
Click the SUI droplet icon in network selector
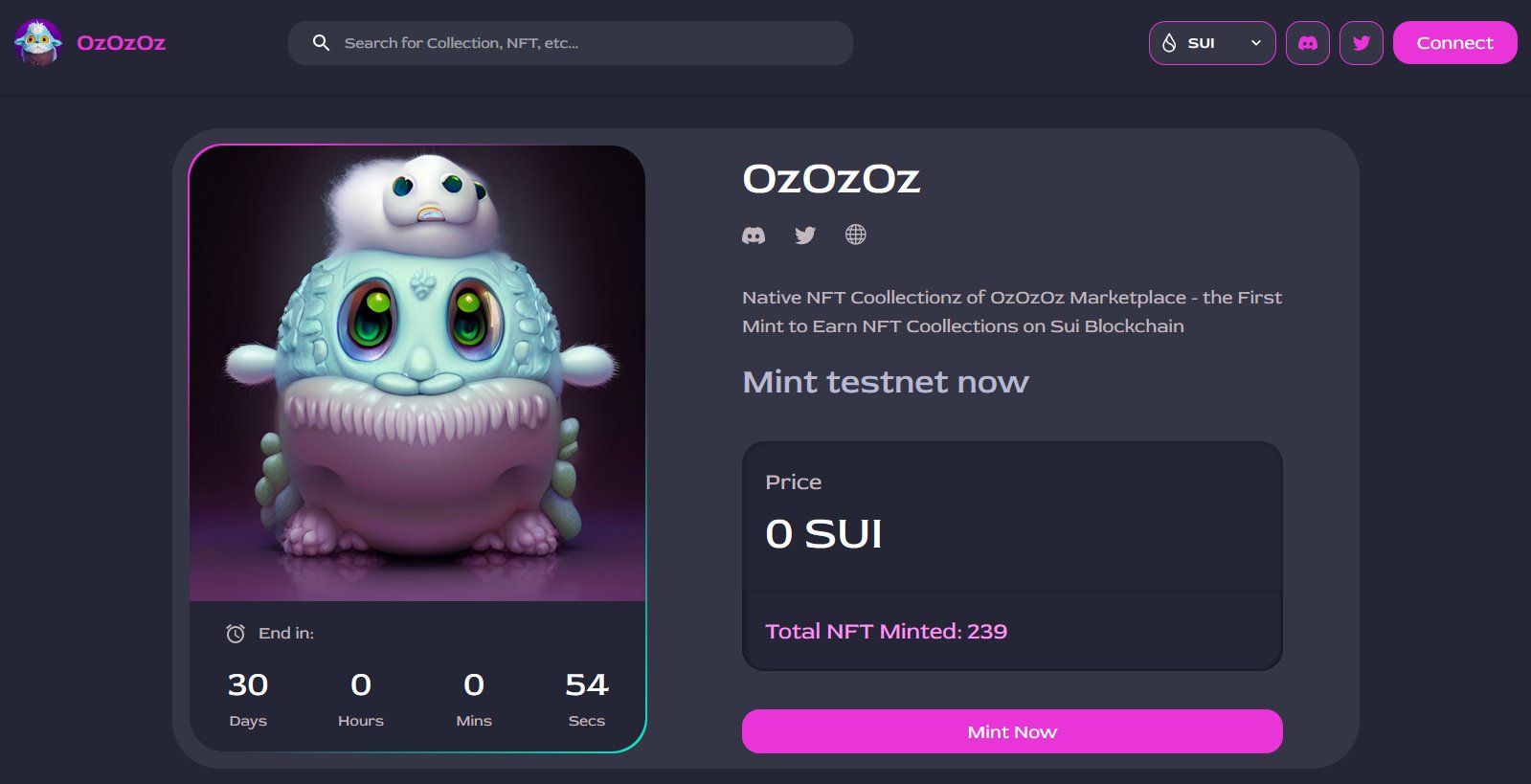1169,43
